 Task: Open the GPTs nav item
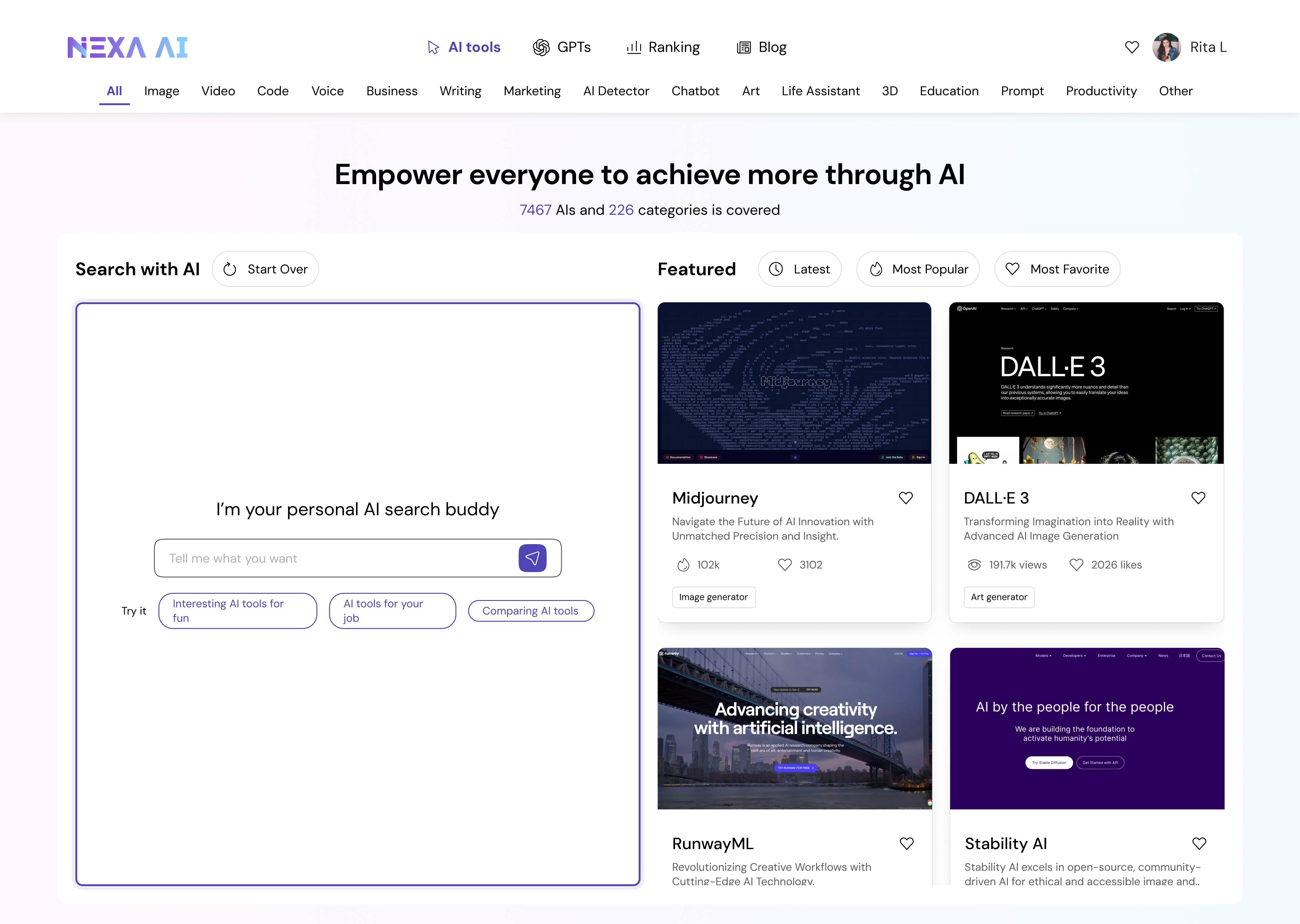point(562,47)
